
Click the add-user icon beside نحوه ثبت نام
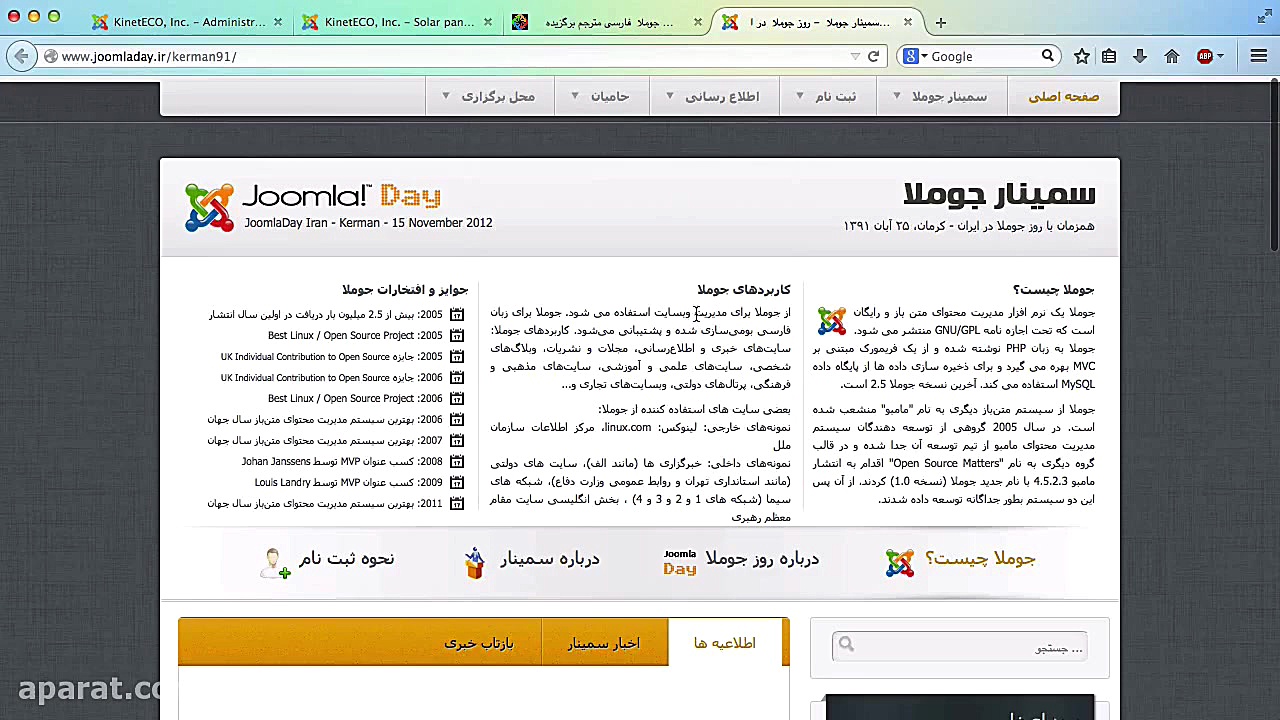[x=274, y=562]
